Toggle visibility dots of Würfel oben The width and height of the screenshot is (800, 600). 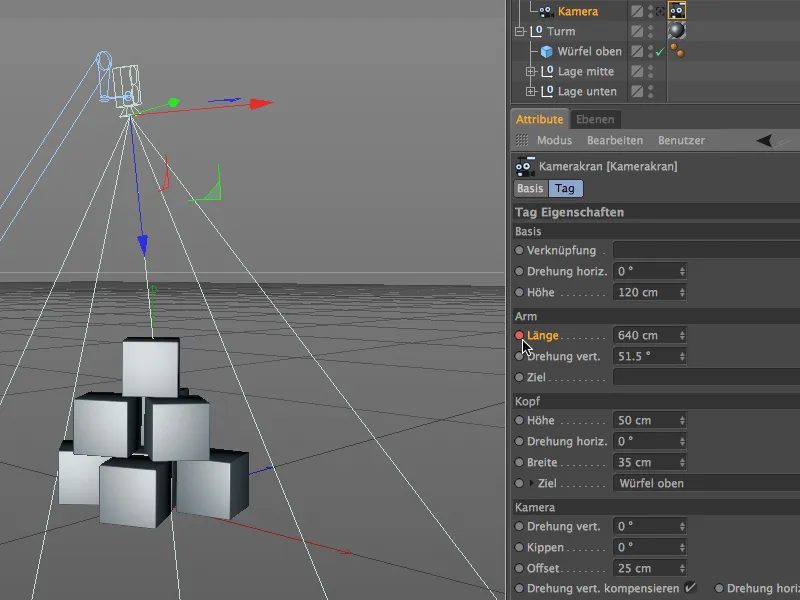tap(651, 51)
